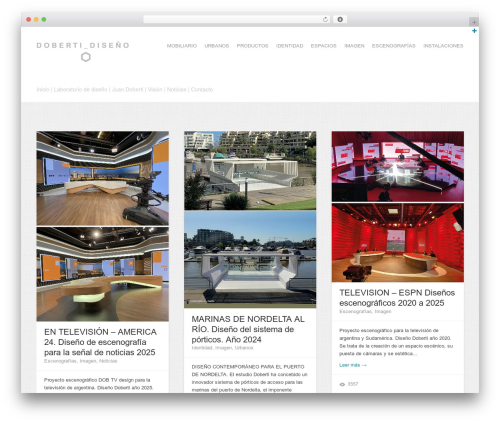Open a new browser tab with plus button
Image resolution: width=500 pixels, height=423 pixels.
click(x=474, y=22)
